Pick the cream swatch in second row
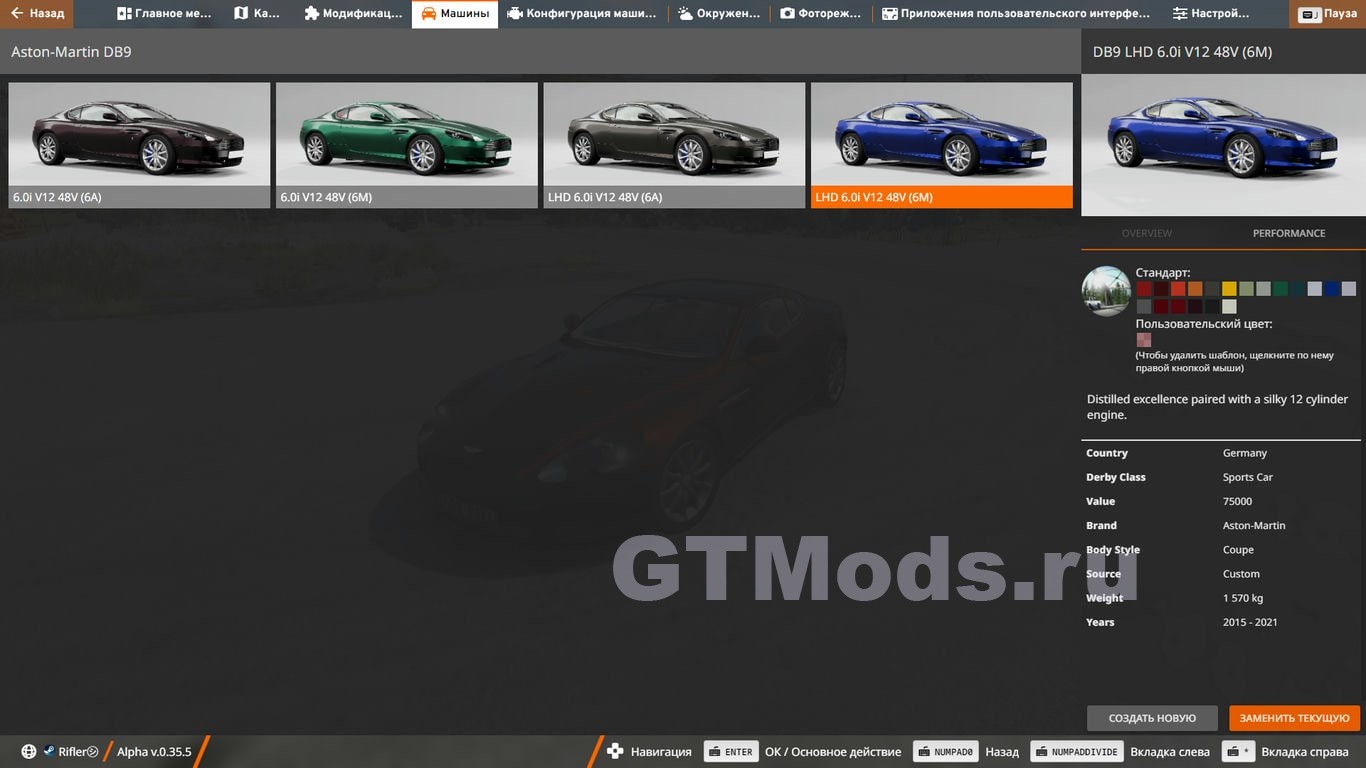Screen dimensions: 1366x768 1229,307
